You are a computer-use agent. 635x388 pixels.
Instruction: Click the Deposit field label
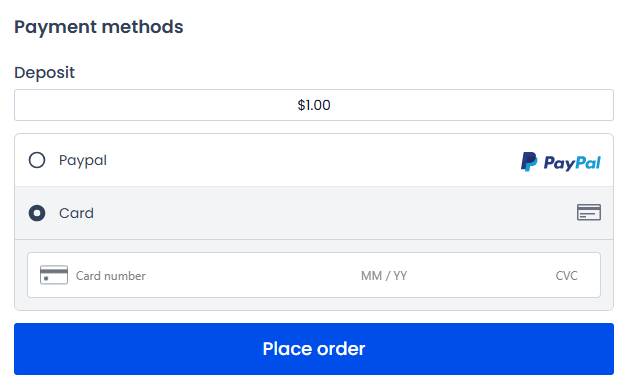point(45,73)
